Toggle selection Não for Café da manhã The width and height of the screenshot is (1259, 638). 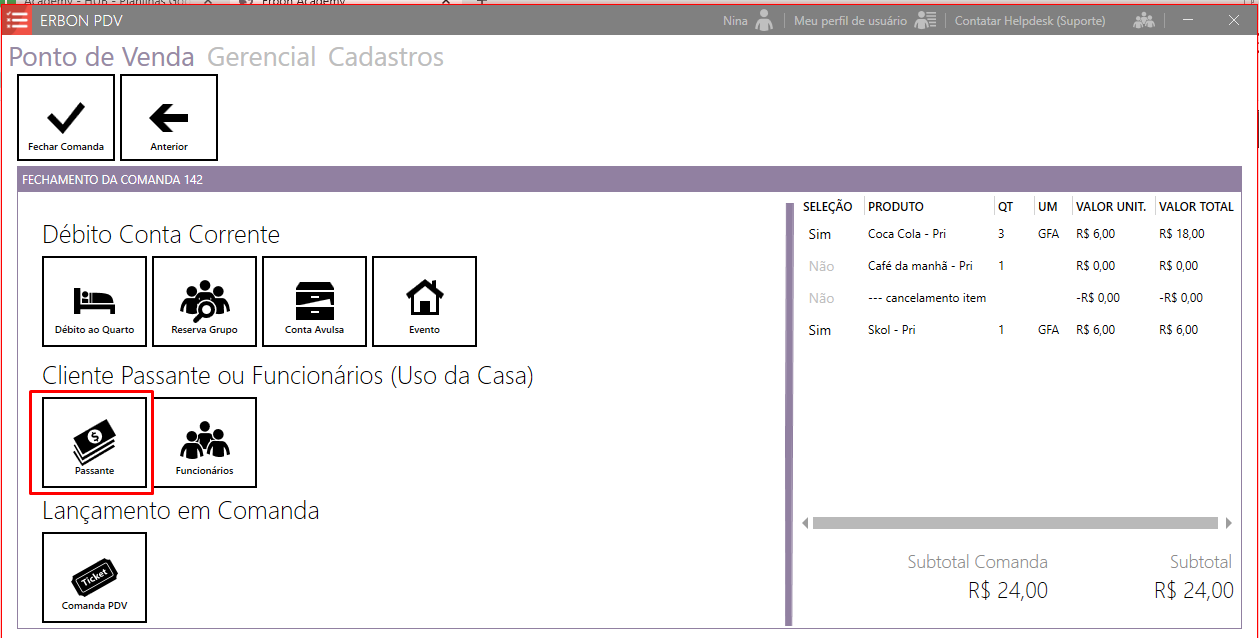821,266
